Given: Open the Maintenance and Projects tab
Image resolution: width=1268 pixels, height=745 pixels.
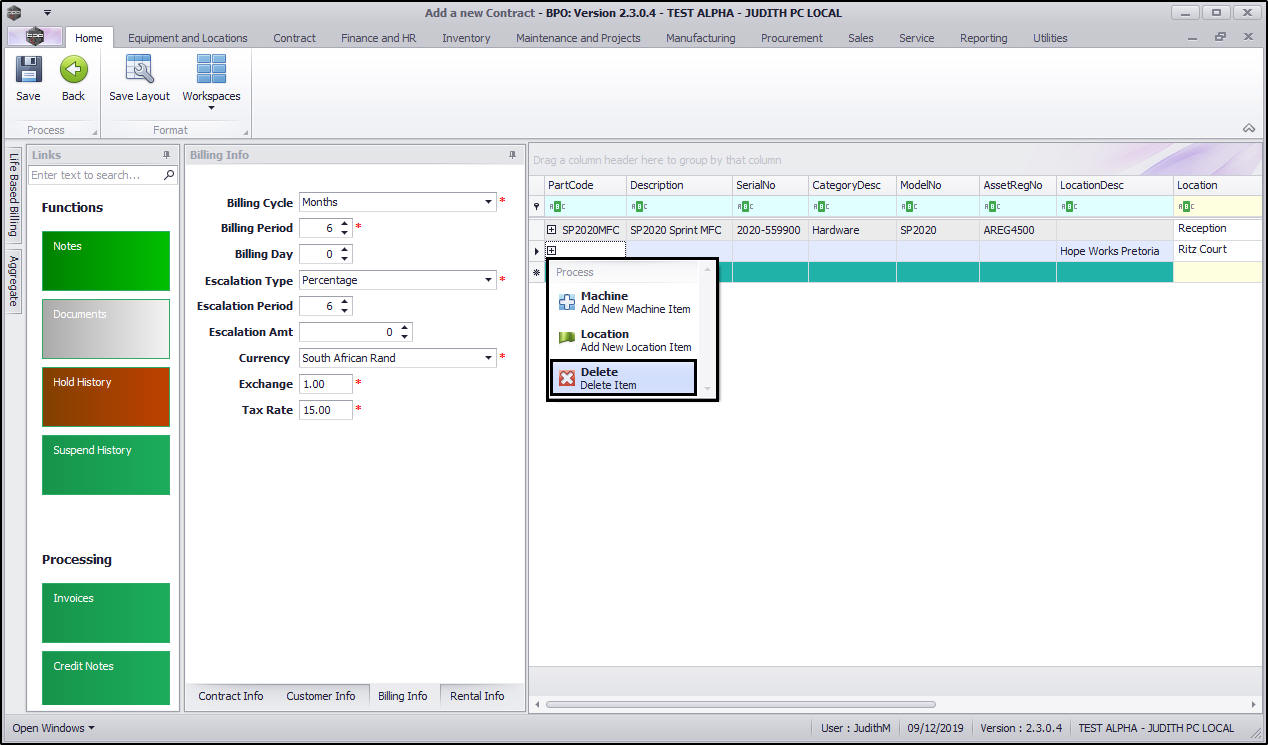Looking at the screenshot, I should click(x=578, y=38).
